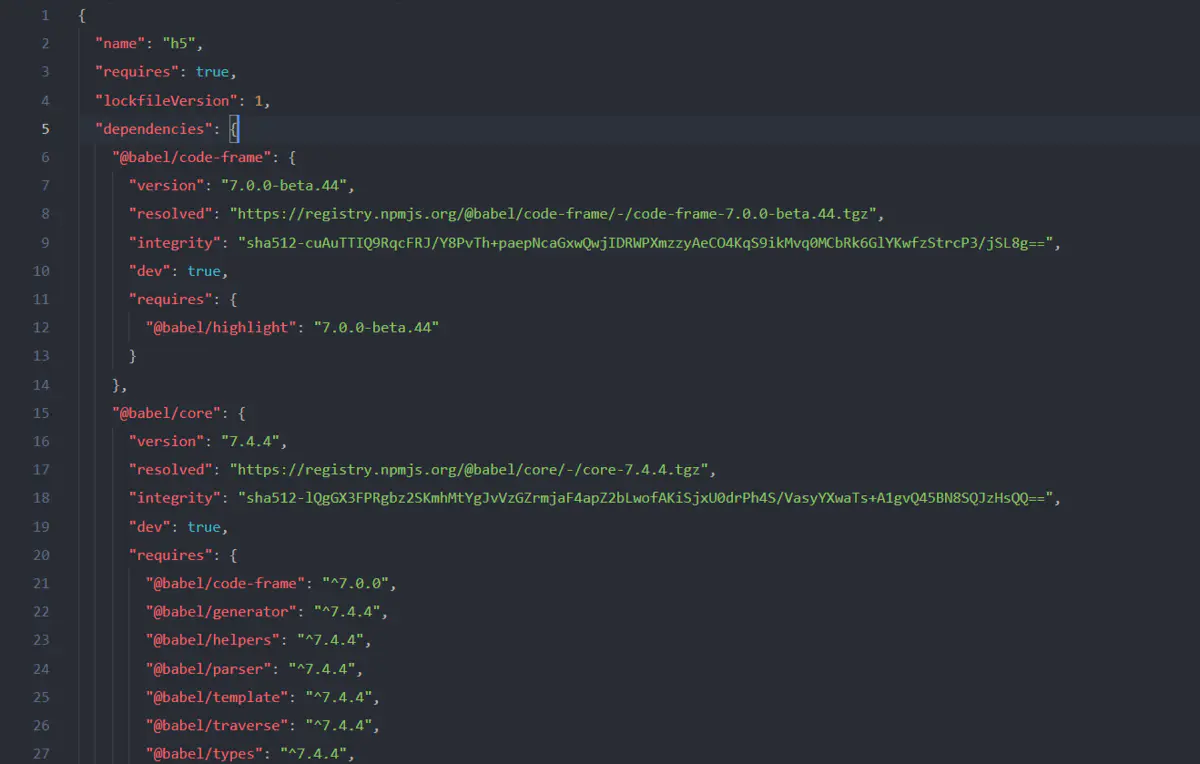Click the "resolved" key on line 8
This screenshot has height=764, width=1200.
(171, 214)
